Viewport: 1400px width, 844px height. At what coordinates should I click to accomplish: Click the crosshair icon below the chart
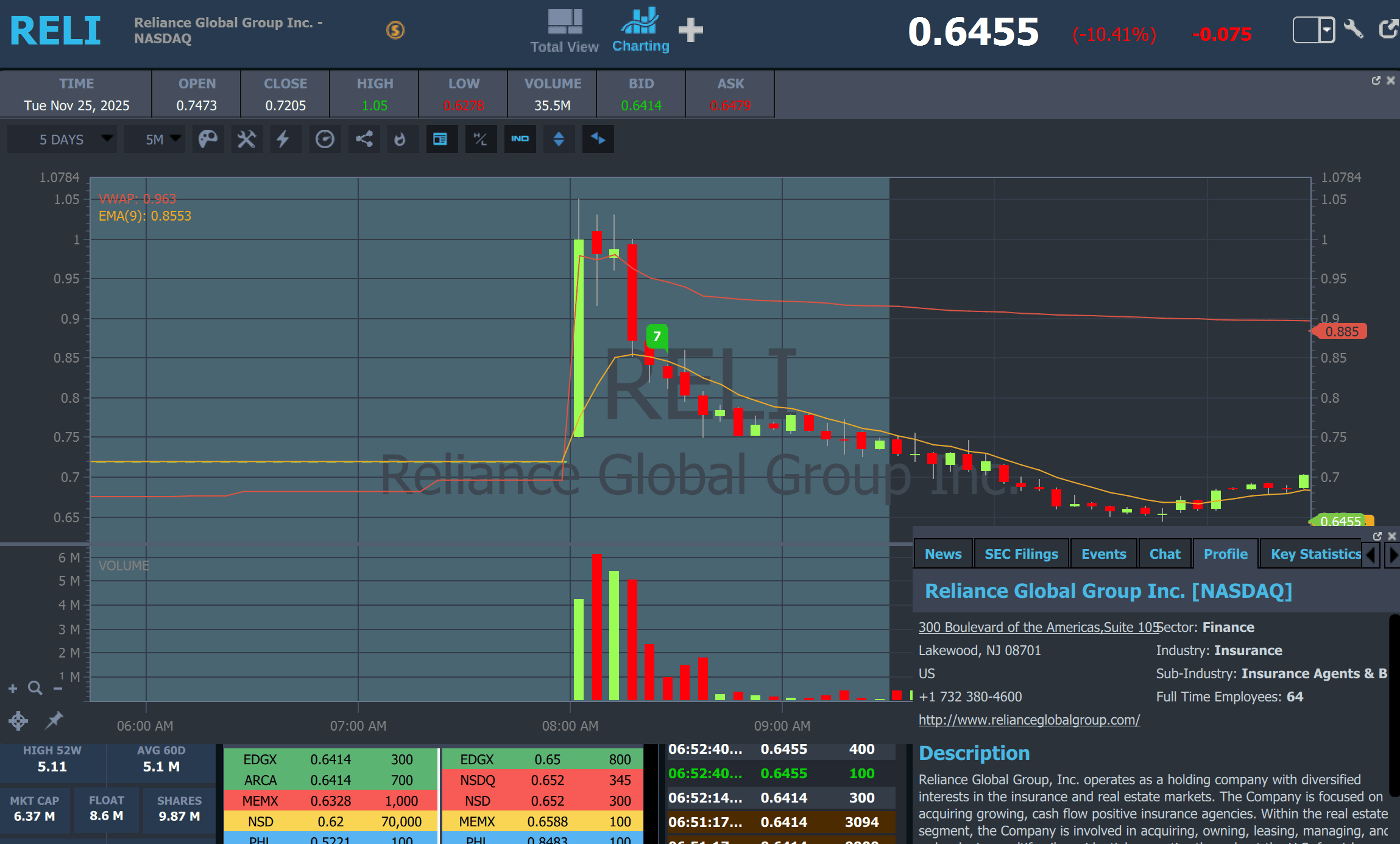point(18,721)
